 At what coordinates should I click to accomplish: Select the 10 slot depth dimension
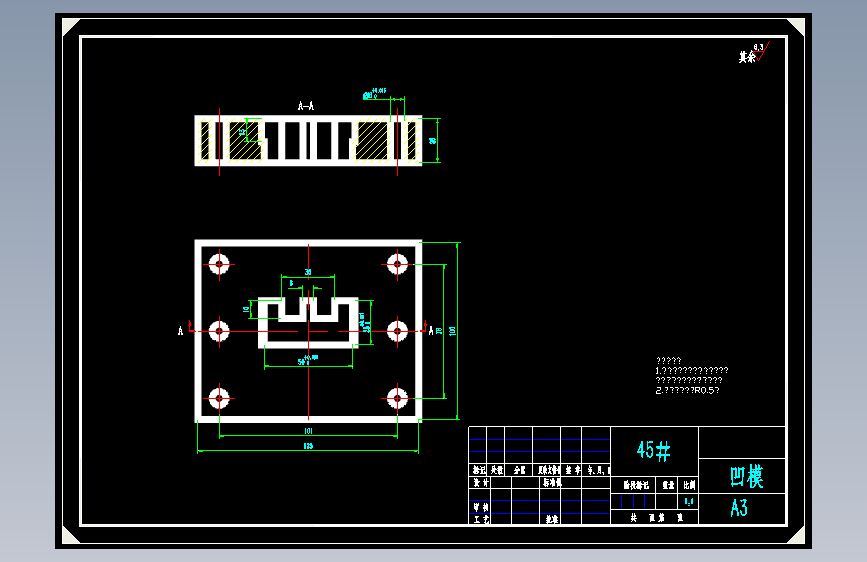(x=246, y=309)
